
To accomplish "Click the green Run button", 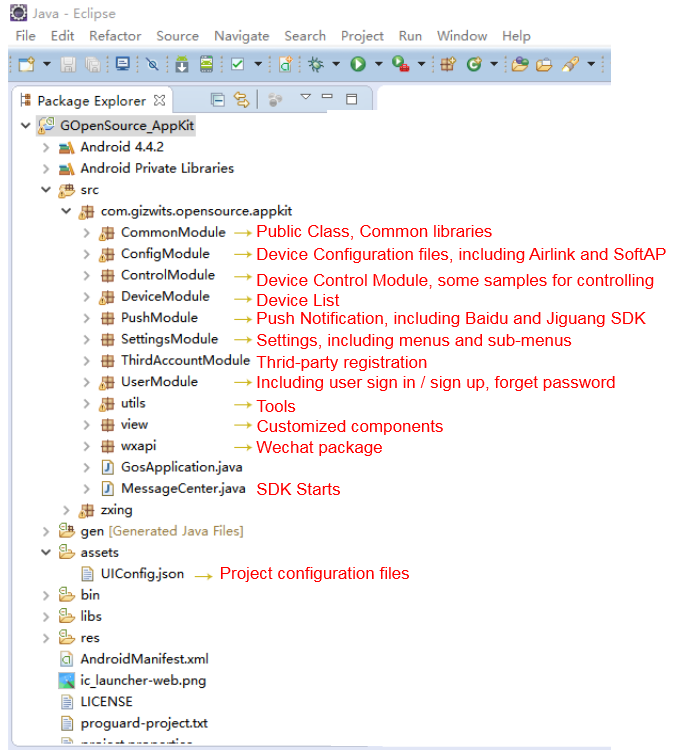I will [x=358, y=64].
